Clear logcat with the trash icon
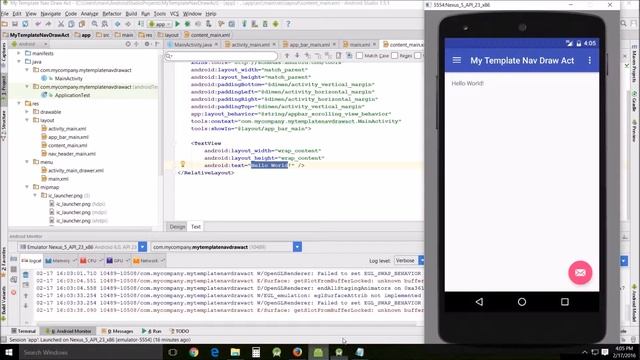 point(26,274)
